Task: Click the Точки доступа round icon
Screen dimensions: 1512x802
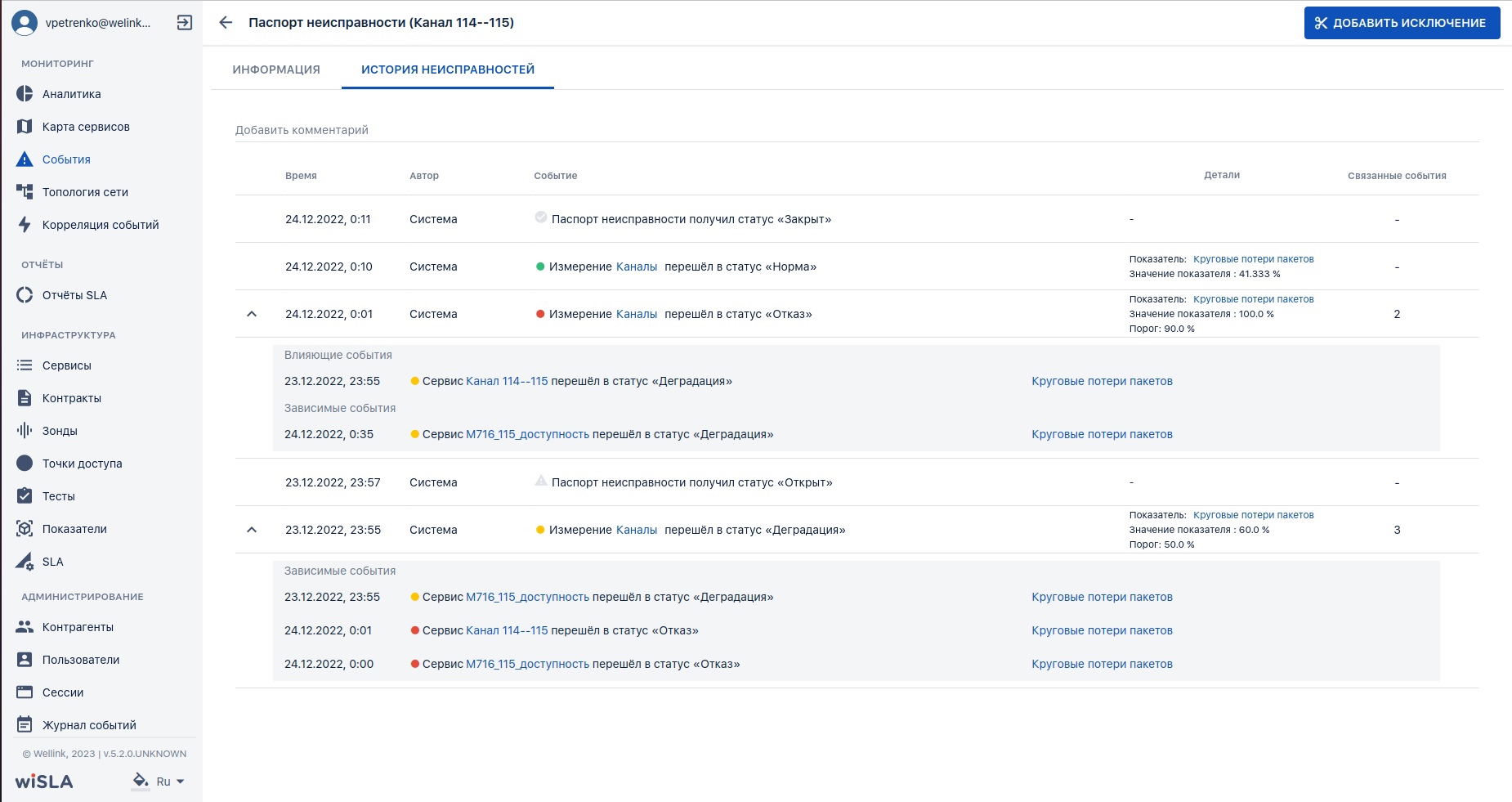Action: coord(25,464)
